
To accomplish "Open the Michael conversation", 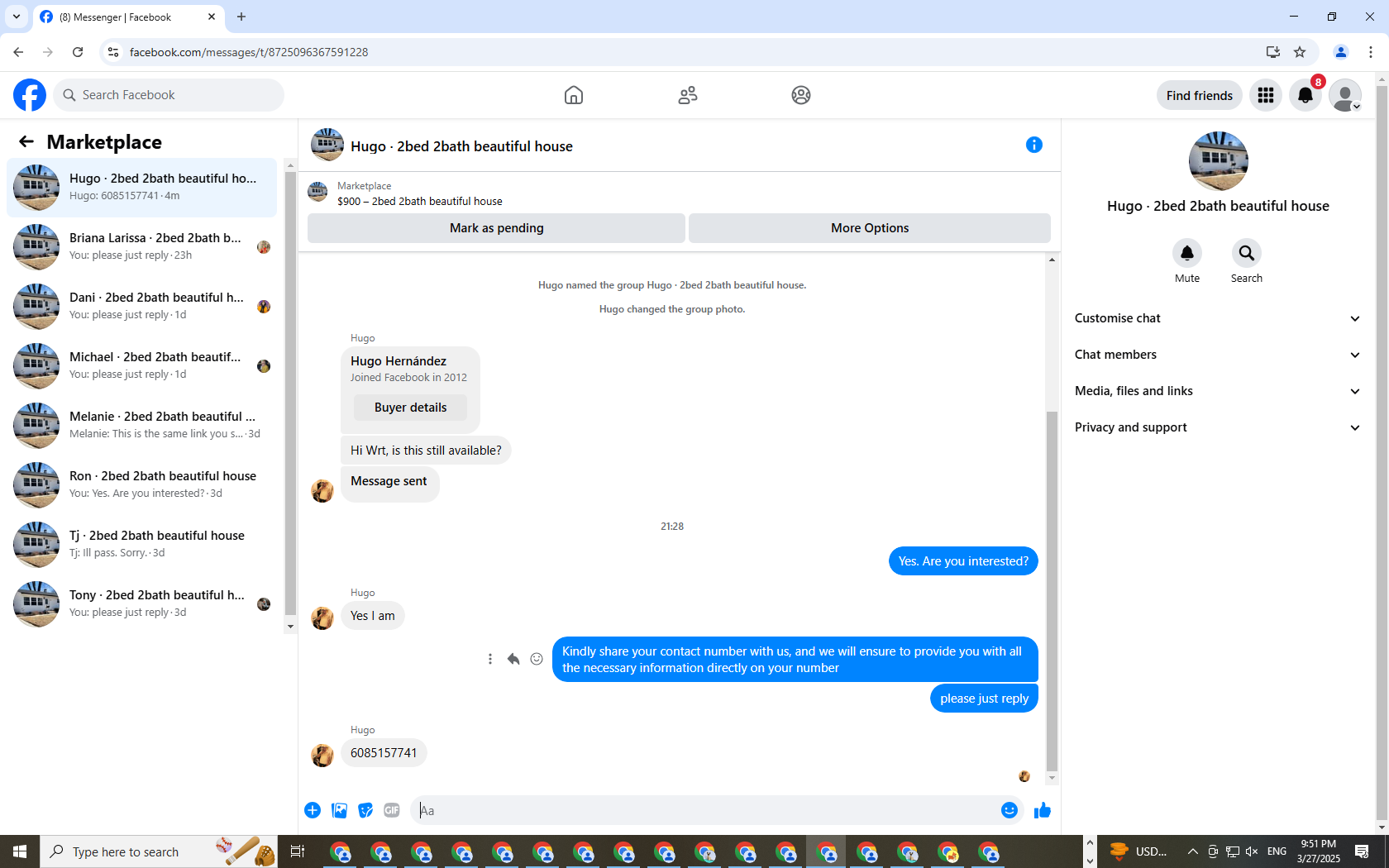I will pos(142,366).
